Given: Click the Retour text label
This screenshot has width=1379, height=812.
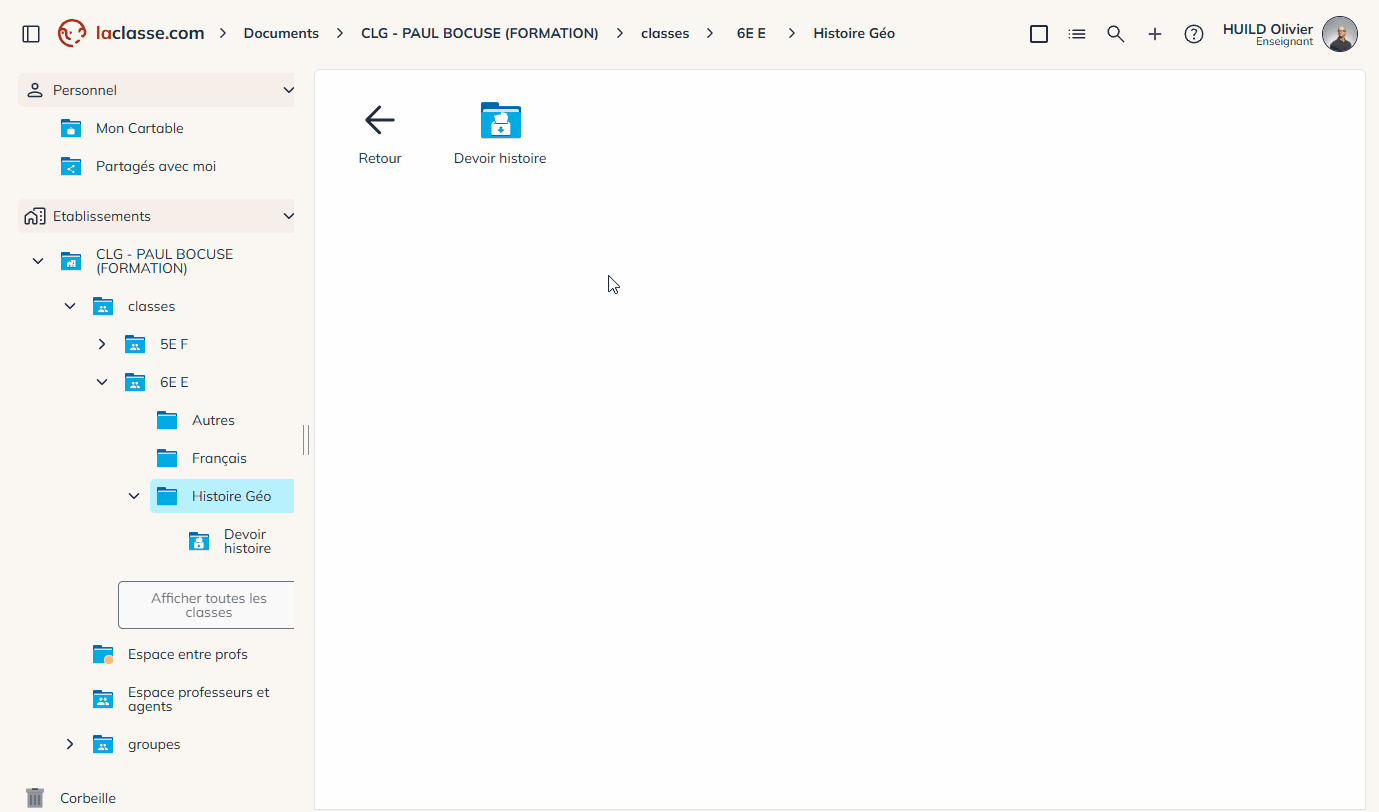Looking at the screenshot, I should click(x=380, y=158).
